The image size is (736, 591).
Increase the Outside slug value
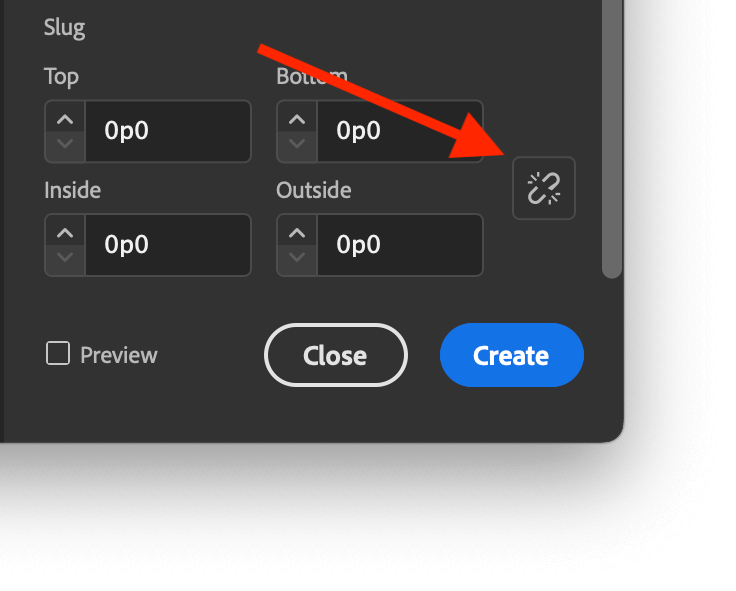click(x=297, y=232)
